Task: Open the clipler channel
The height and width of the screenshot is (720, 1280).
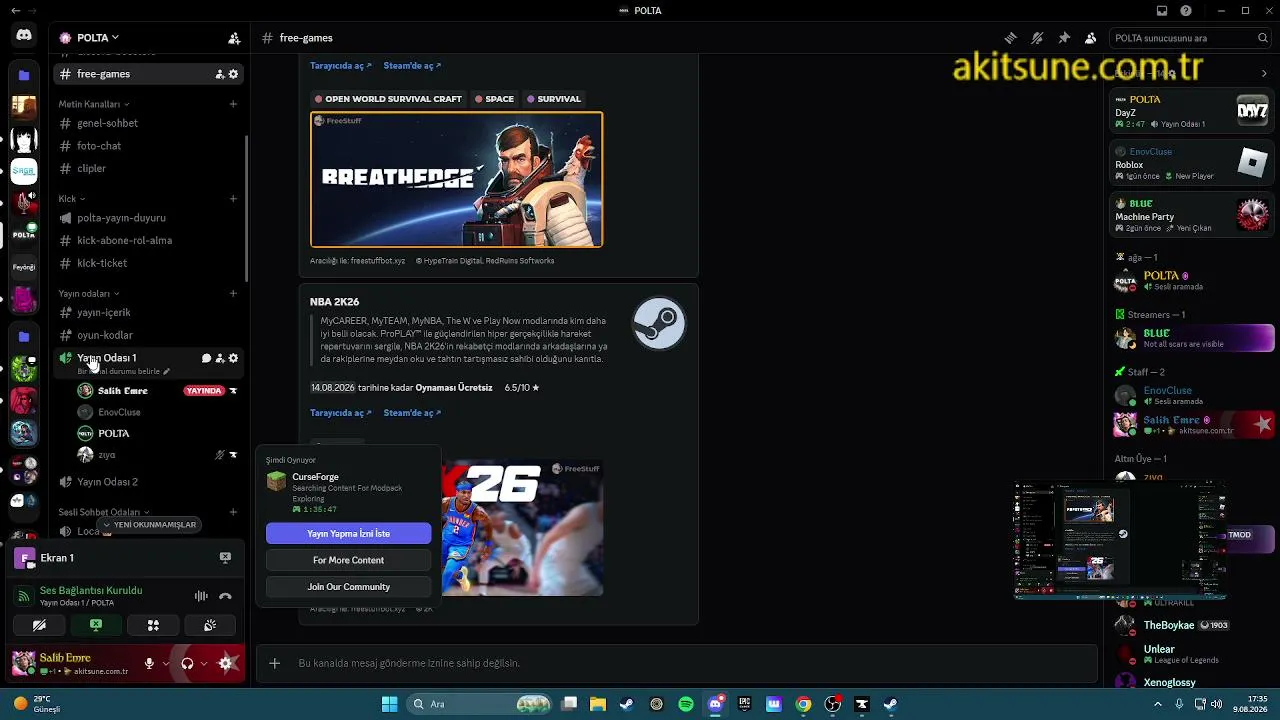Action: 150,169
